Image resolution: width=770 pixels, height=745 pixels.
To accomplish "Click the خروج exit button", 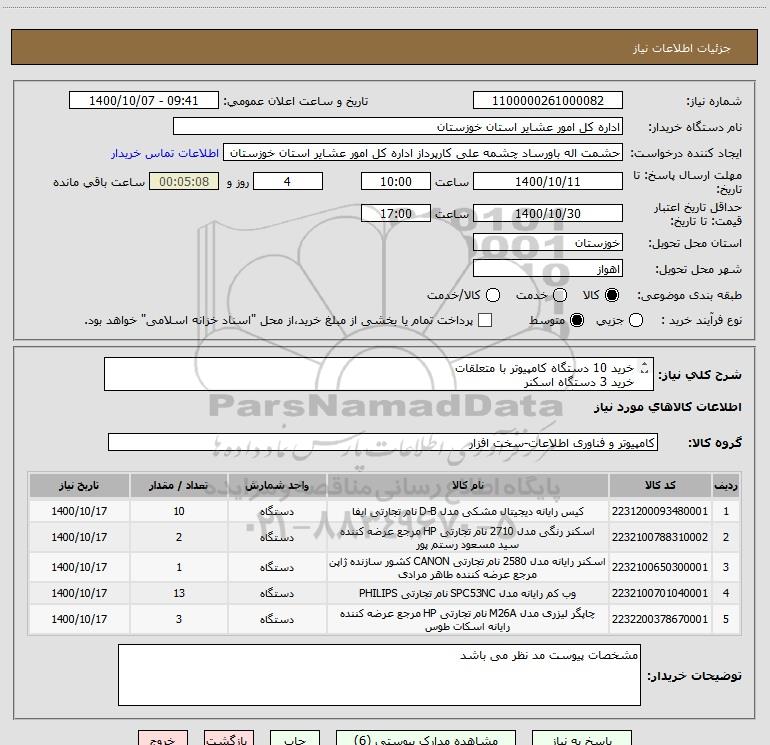I will click(x=163, y=739).
